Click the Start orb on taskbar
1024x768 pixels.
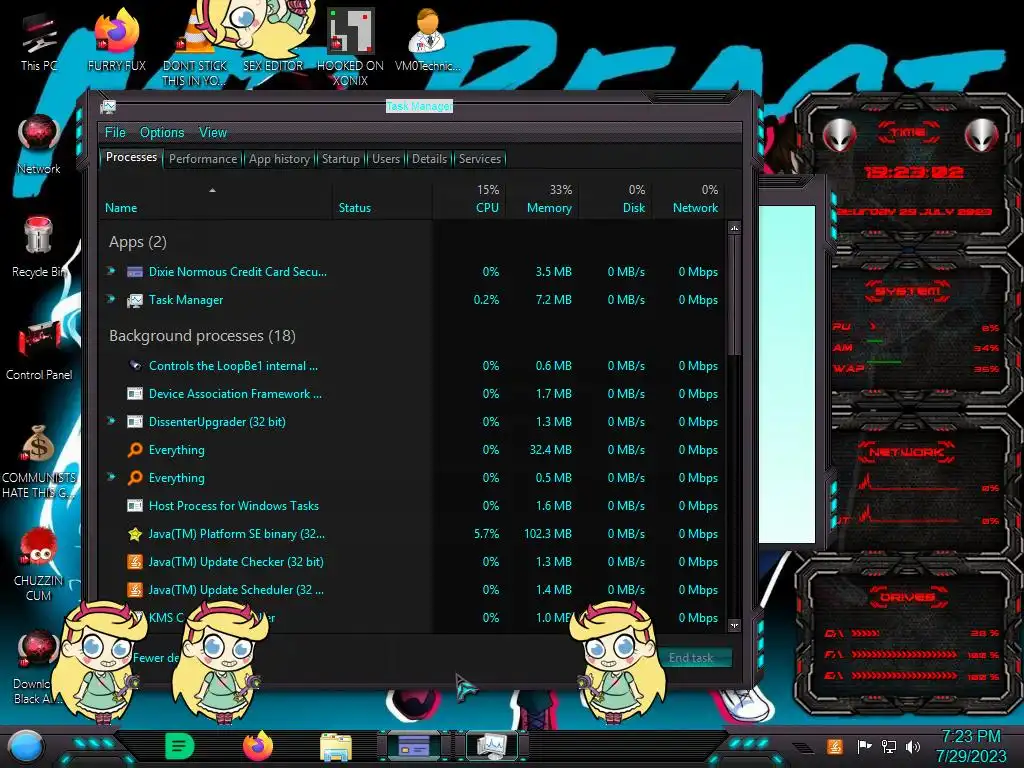click(x=25, y=746)
